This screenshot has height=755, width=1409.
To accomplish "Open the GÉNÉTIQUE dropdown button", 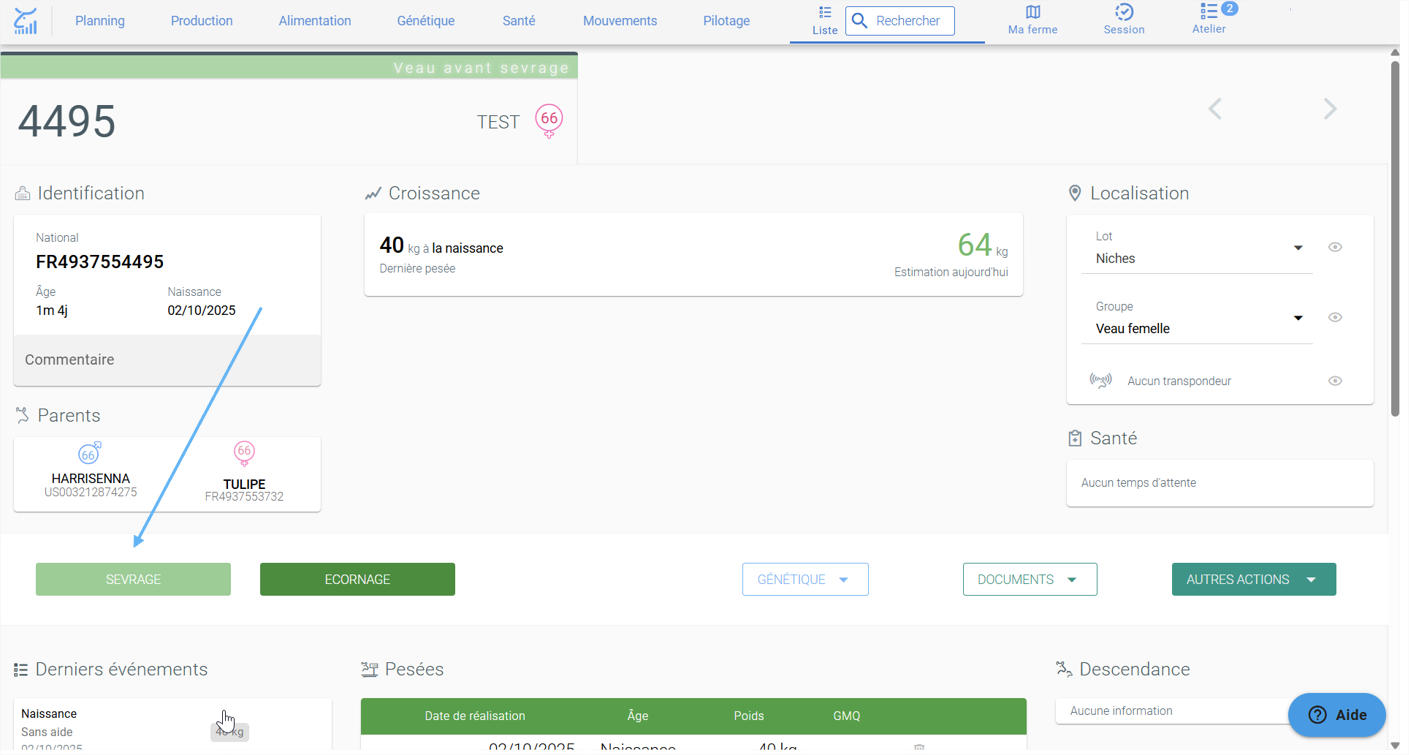I will tap(805, 579).
